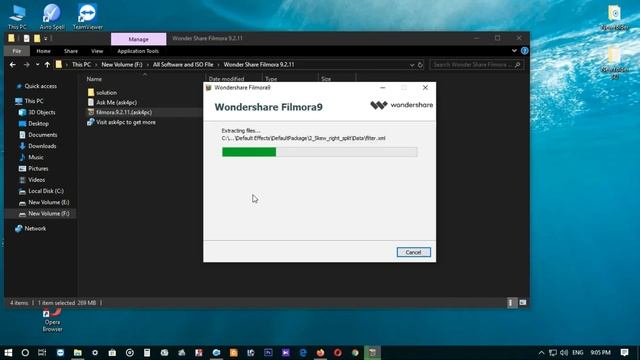Refresh the current folder
Image resolution: width=640 pixels, height=360 pixels.
click(420, 65)
